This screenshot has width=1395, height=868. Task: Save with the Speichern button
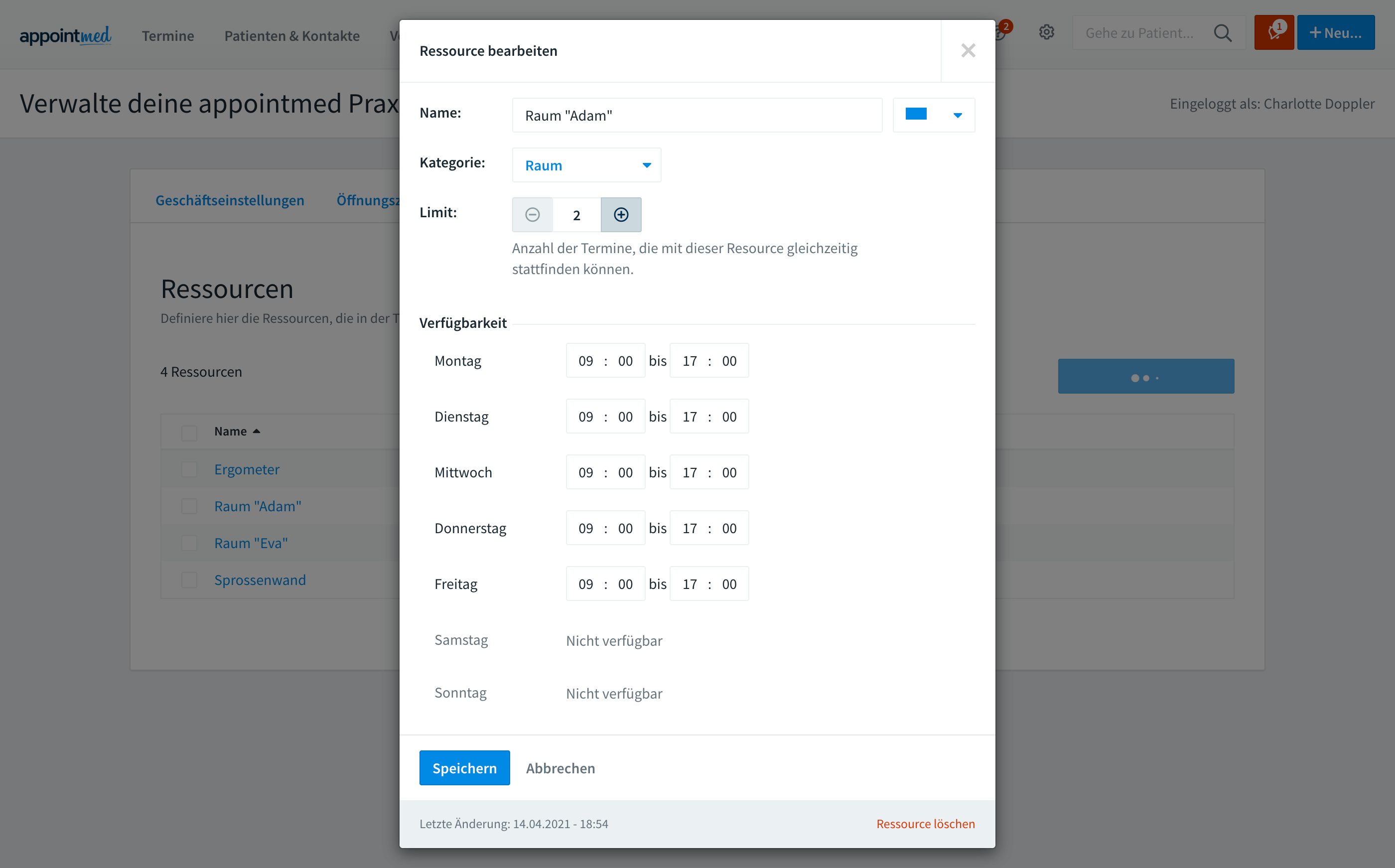(464, 768)
